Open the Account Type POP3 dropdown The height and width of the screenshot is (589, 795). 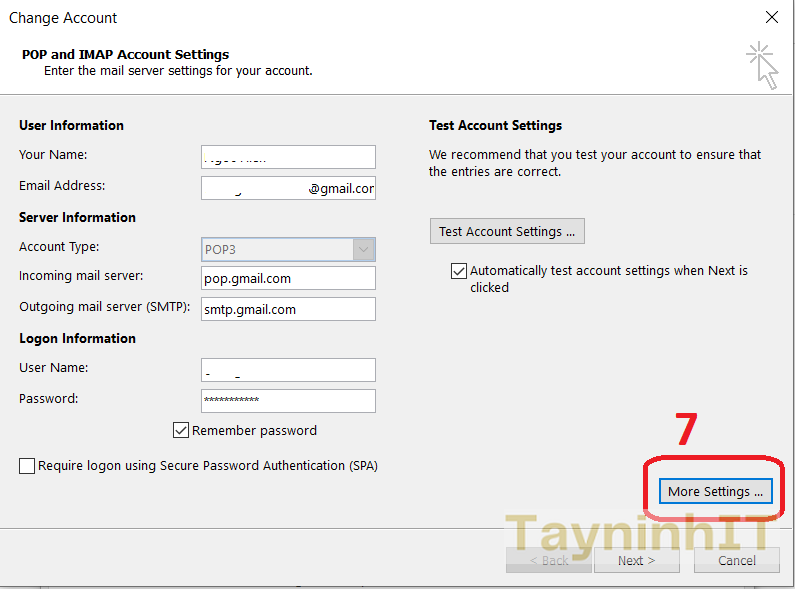pyautogui.click(x=363, y=249)
